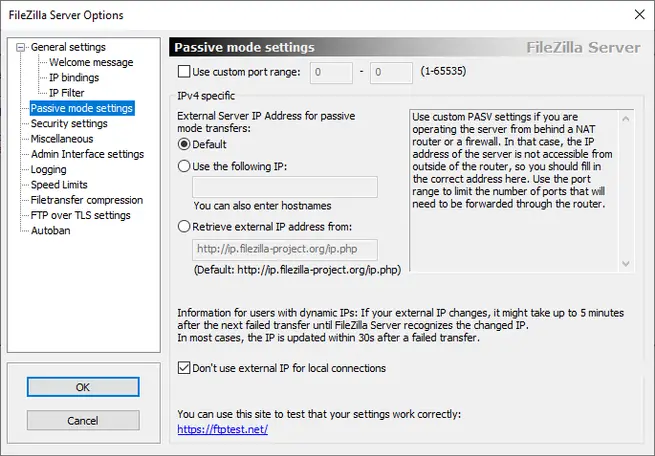Open the ftptest.net link
The height and width of the screenshot is (456, 655).
pos(222,429)
